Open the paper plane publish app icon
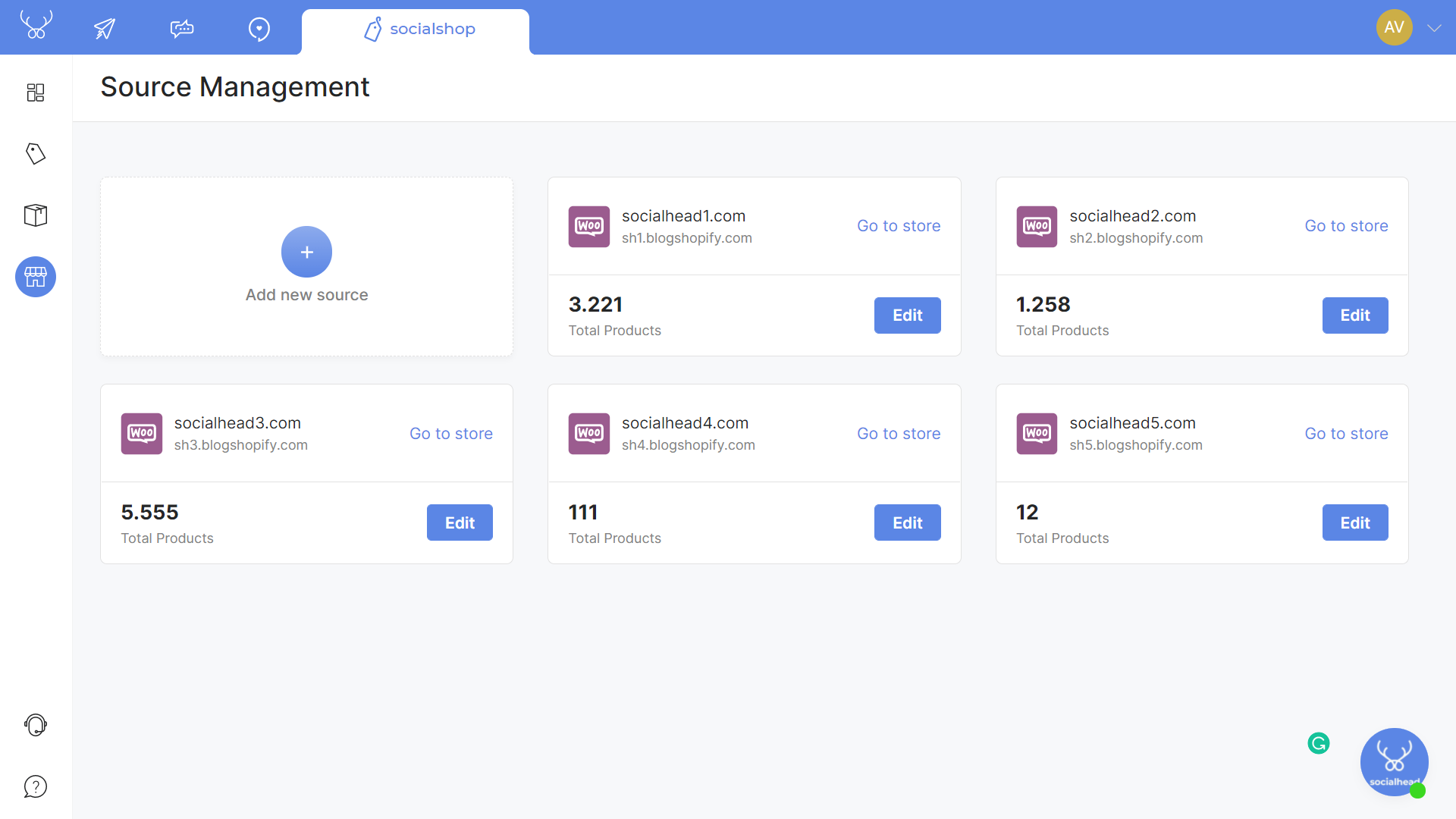 pyautogui.click(x=105, y=29)
